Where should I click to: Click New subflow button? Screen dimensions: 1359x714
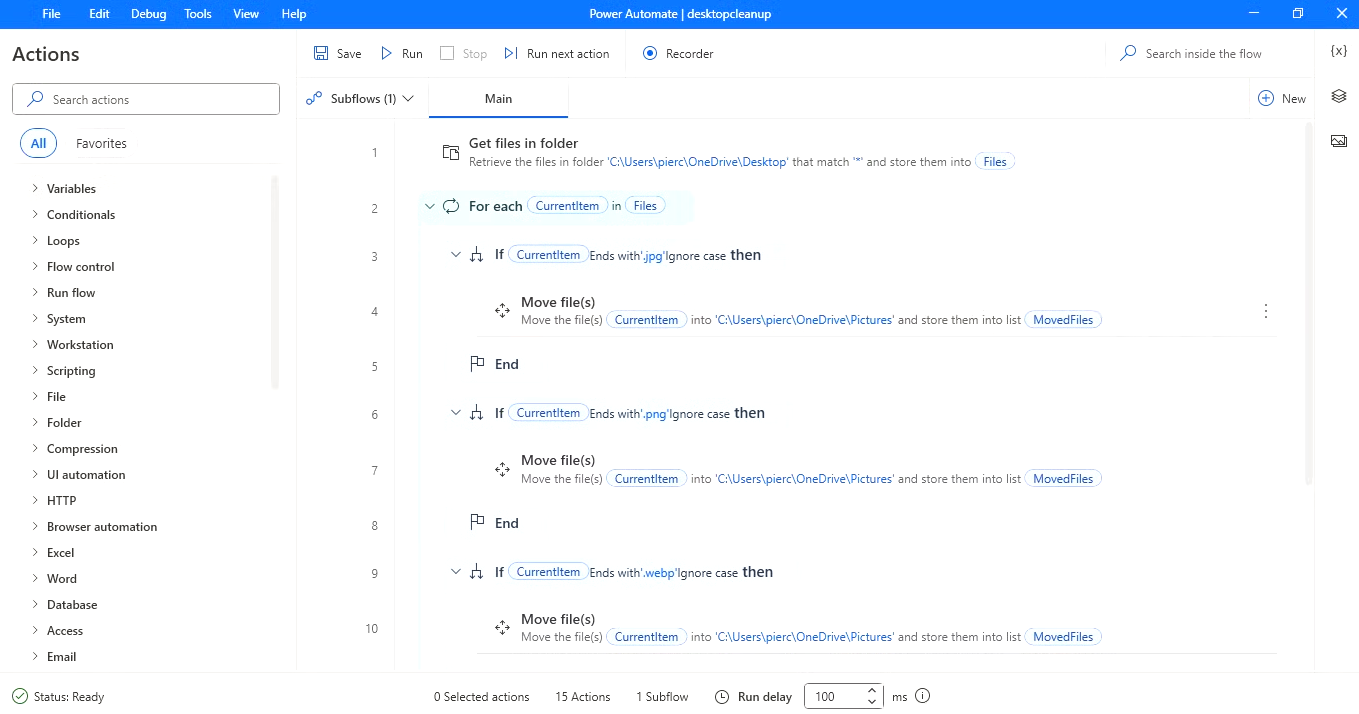(1282, 98)
